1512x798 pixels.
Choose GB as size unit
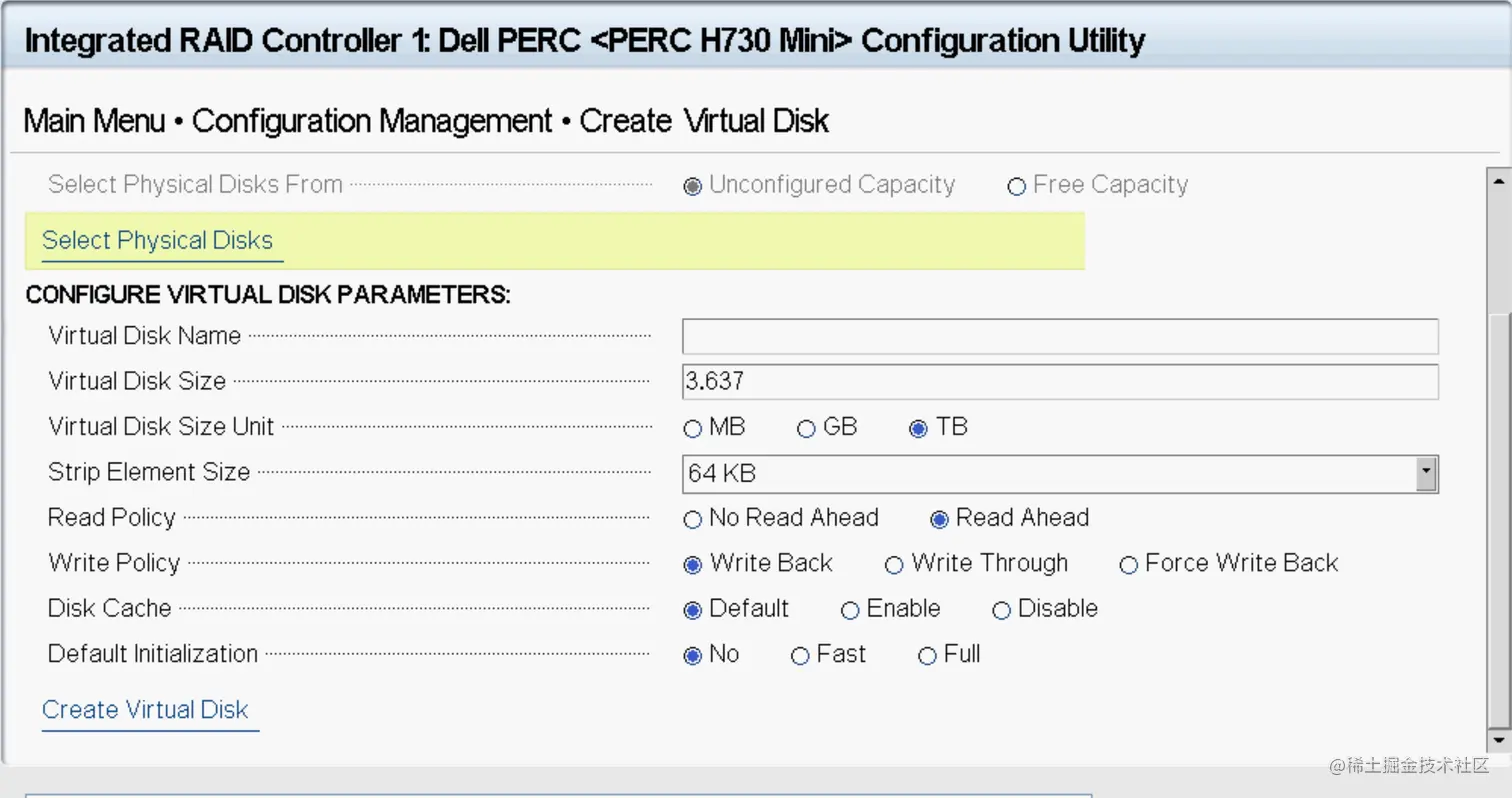[x=806, y=429]
